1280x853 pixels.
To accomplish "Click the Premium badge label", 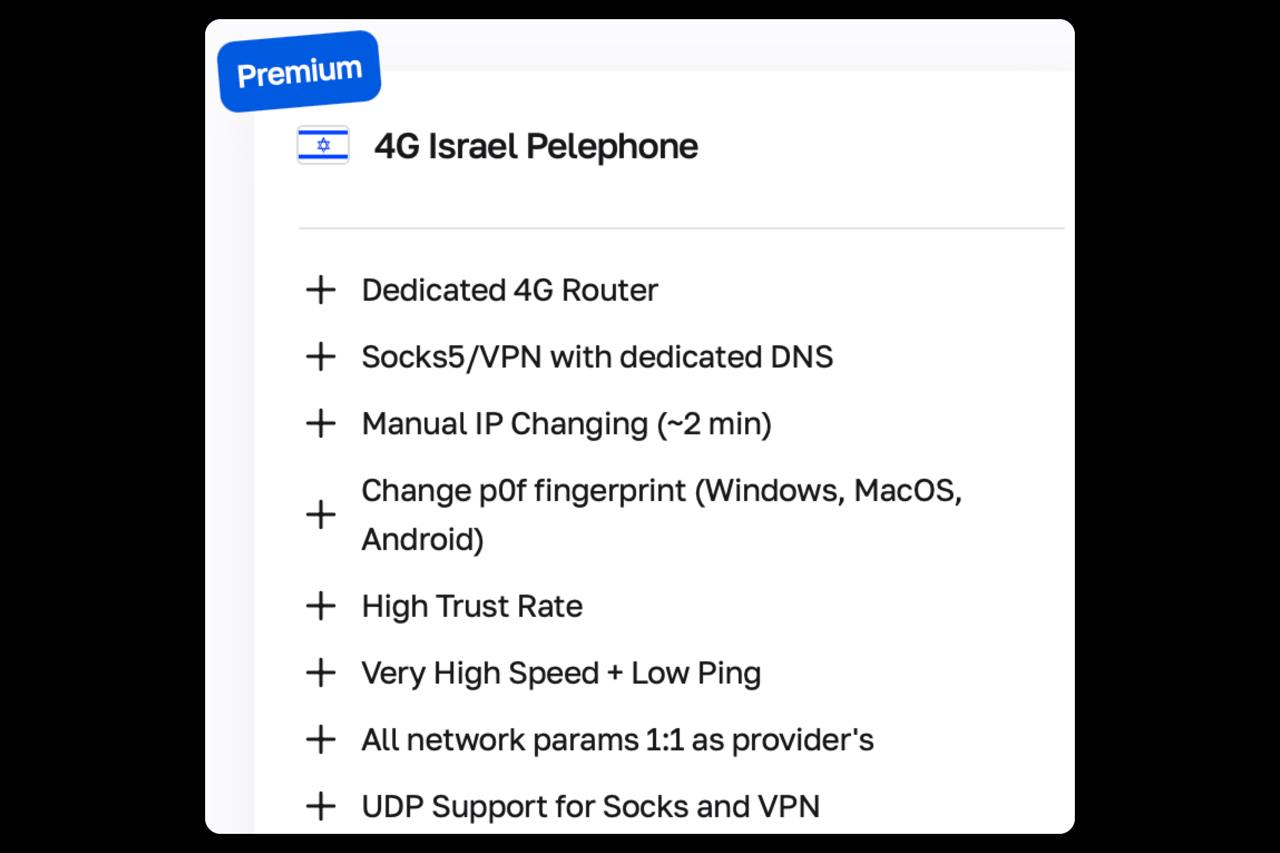I will pyautogui.click(x=300, y=71).
